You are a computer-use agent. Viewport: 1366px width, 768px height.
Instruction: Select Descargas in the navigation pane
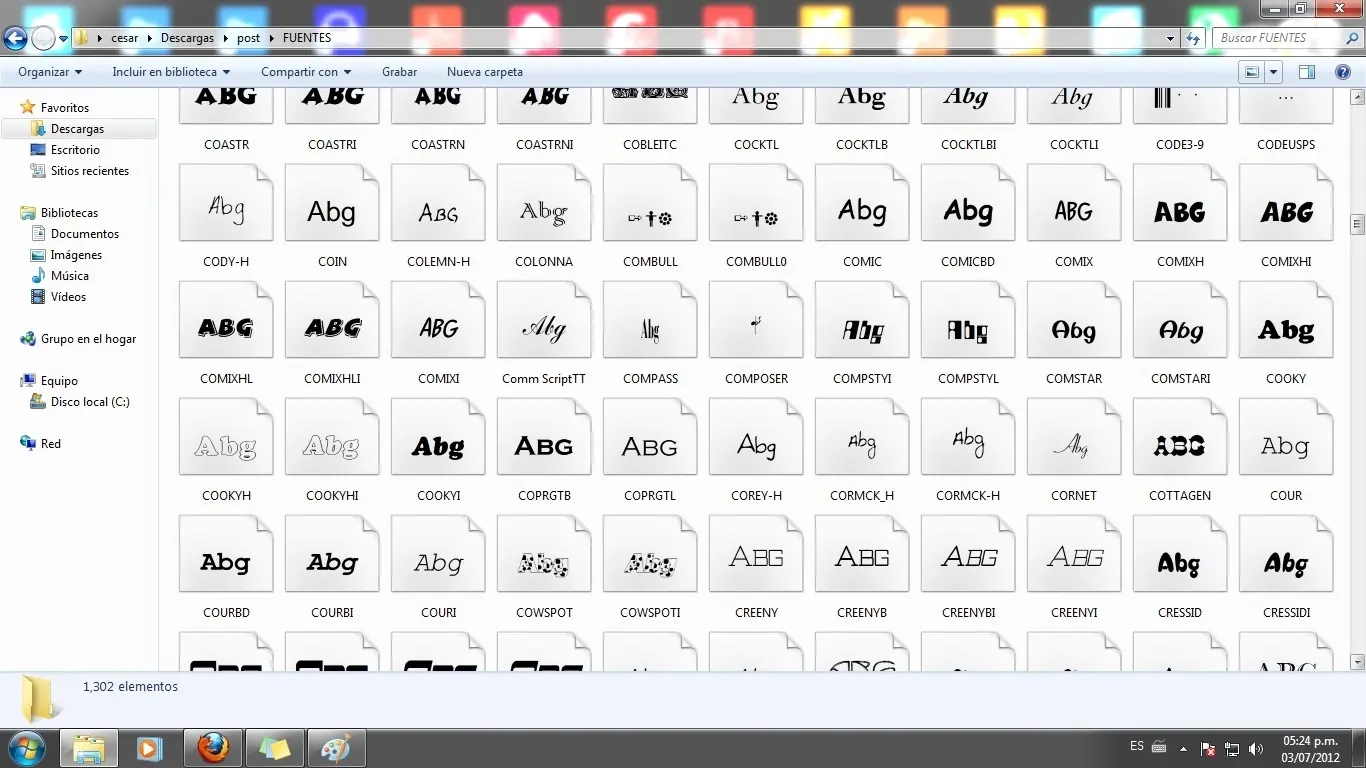[x=78, y=129]
